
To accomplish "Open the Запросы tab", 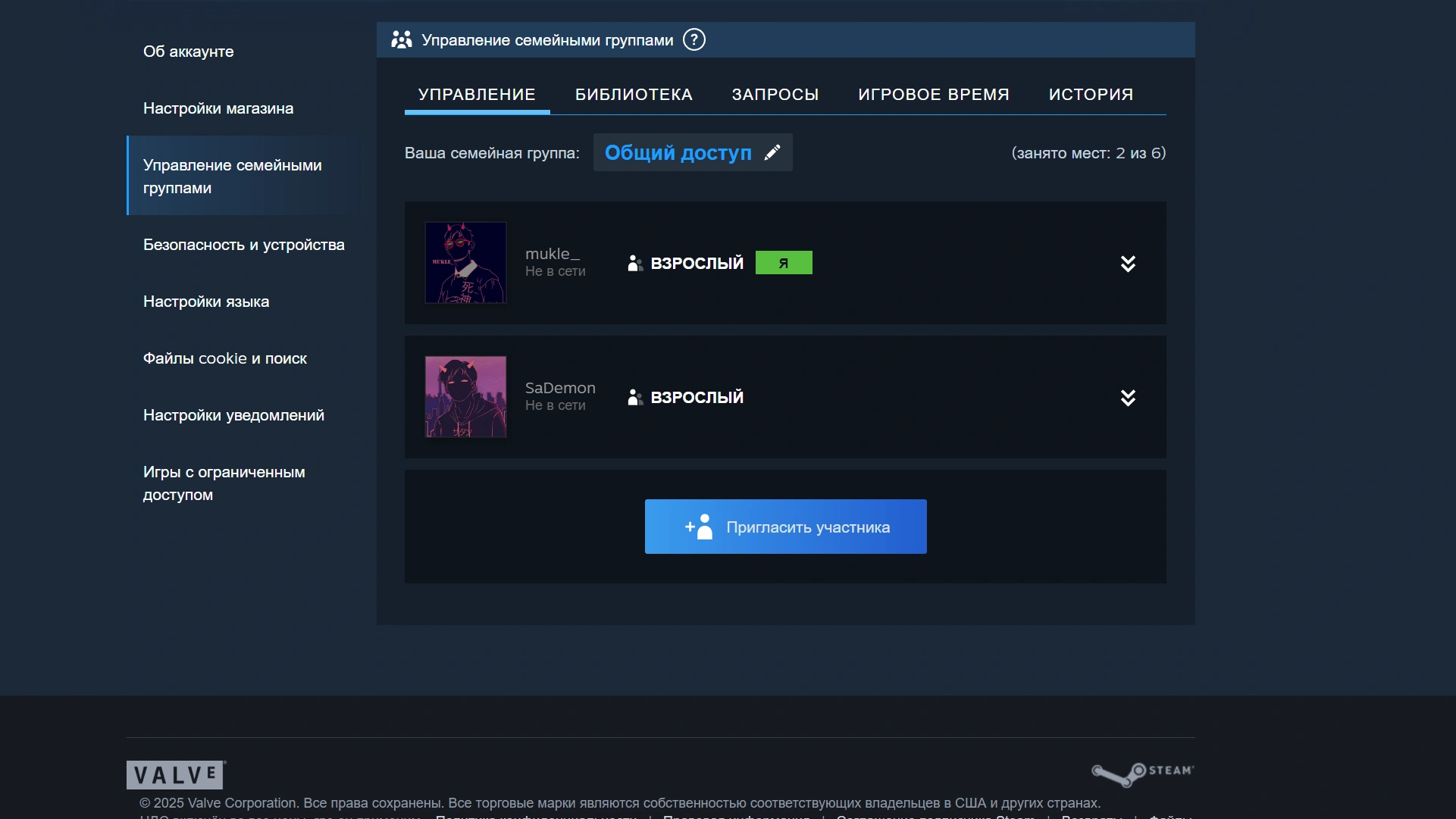I will (775, 95).
